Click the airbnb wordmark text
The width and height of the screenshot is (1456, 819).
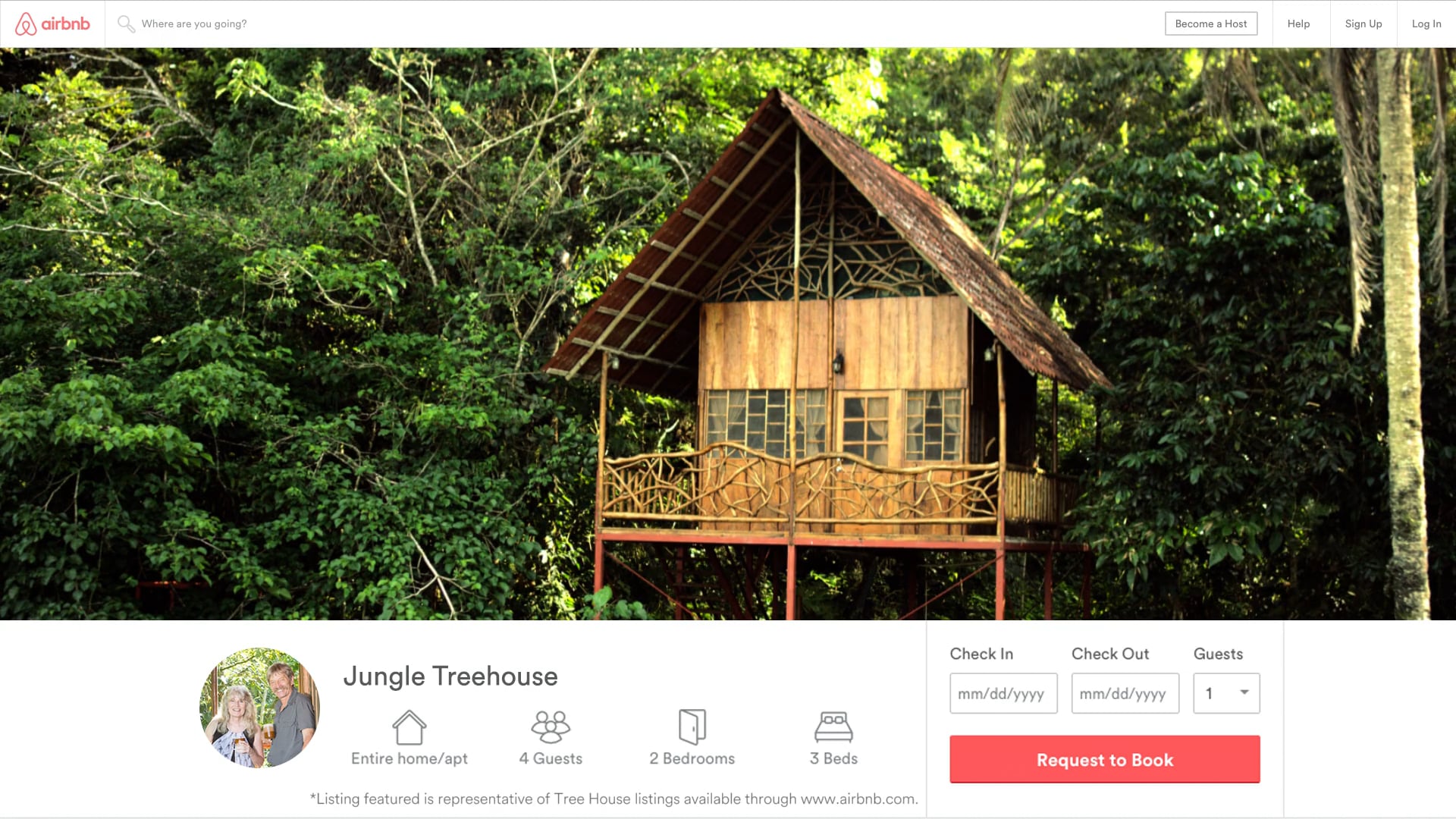click(65, 24)
